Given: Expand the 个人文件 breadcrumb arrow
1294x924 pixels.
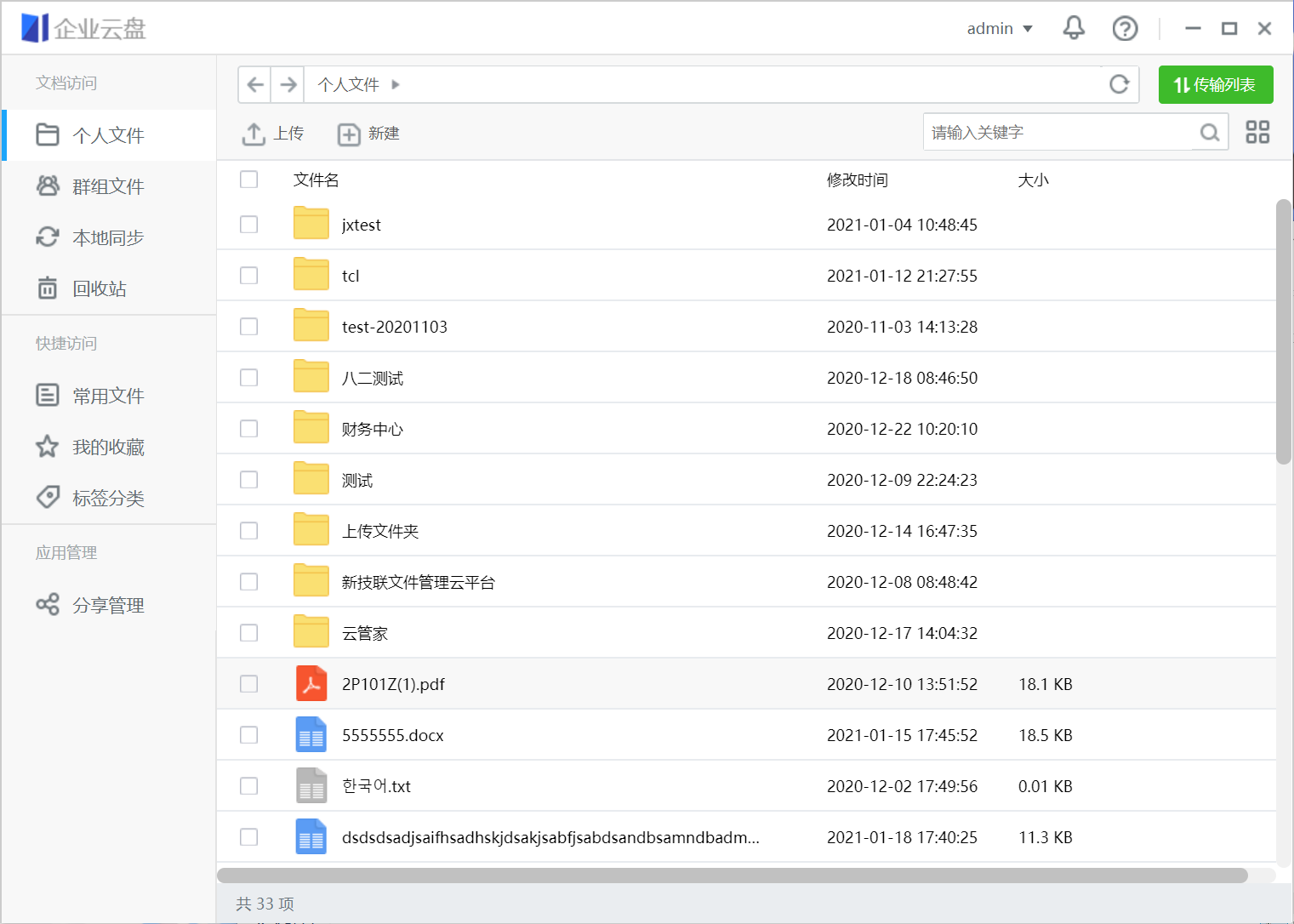Looking at the screenshot, I should point(396,84).
